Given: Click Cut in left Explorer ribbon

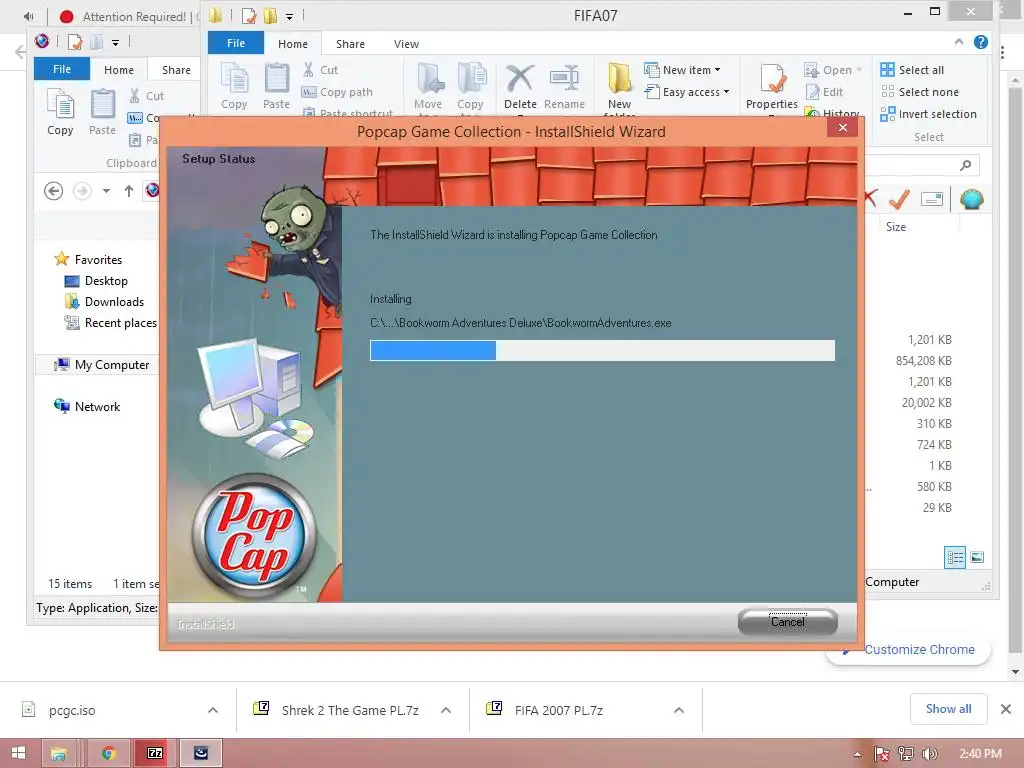Looking at the screenshot, I should coord(146,96).
